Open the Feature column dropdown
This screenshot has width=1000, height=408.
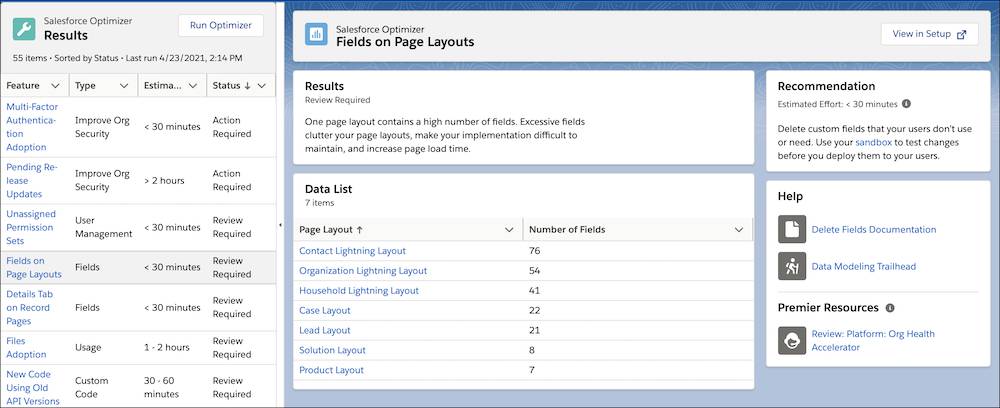coord(55,85)
